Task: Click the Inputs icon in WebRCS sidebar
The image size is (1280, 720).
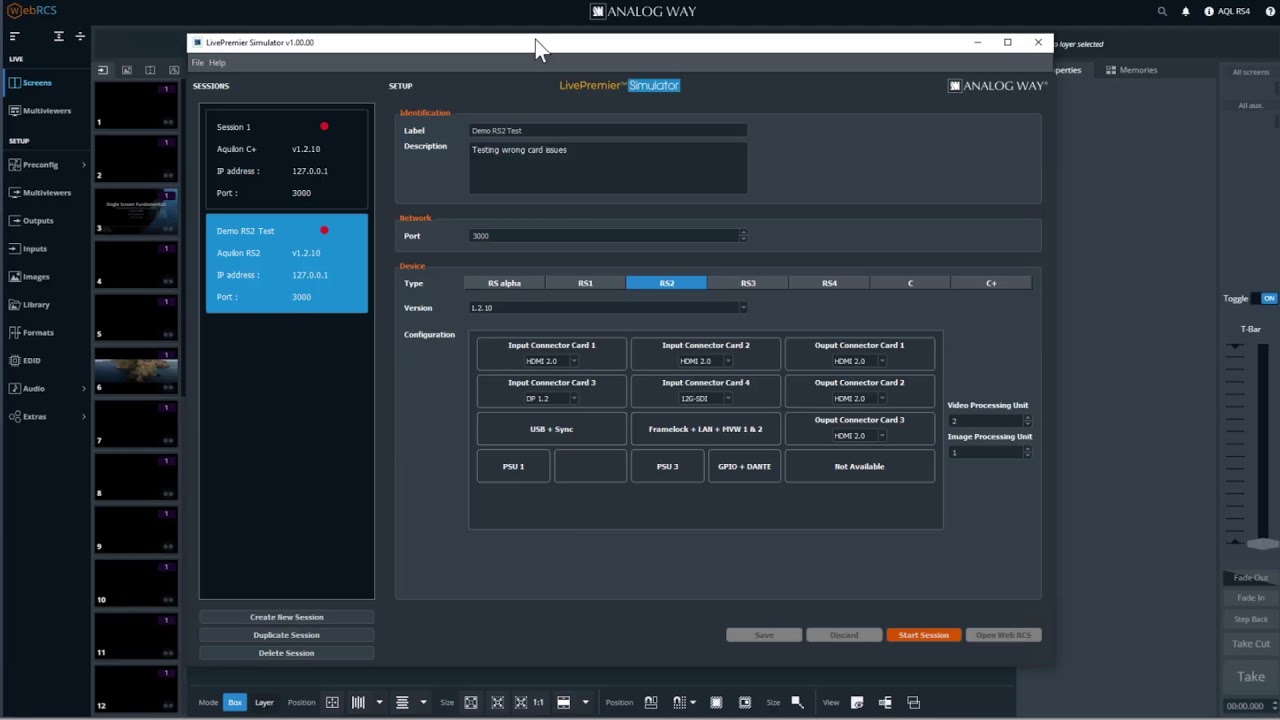Action: [x=15, y=249]
